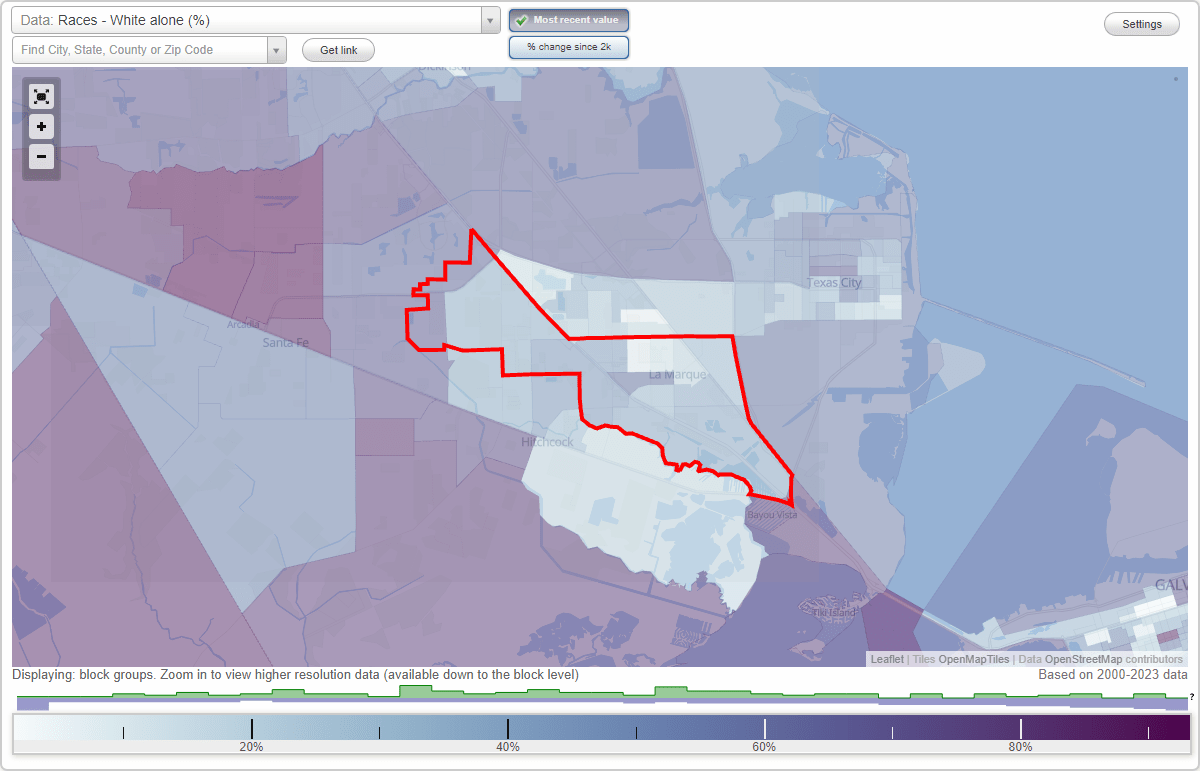The width and height of the screenshot is (1200, 771).
Task: Open the city search dropdown arrow
Action: tap(277, 50)
